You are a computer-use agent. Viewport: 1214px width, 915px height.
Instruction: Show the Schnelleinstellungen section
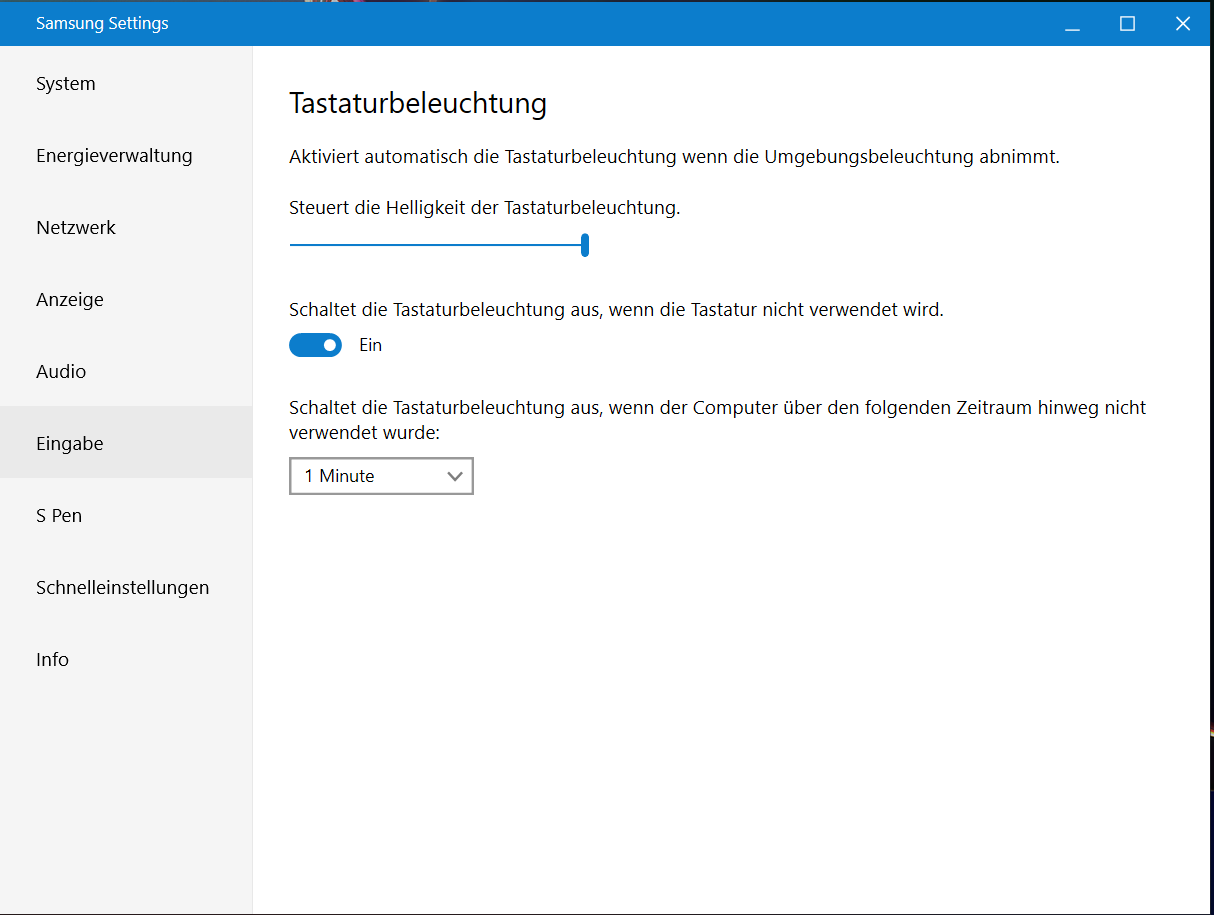(122, 588)
